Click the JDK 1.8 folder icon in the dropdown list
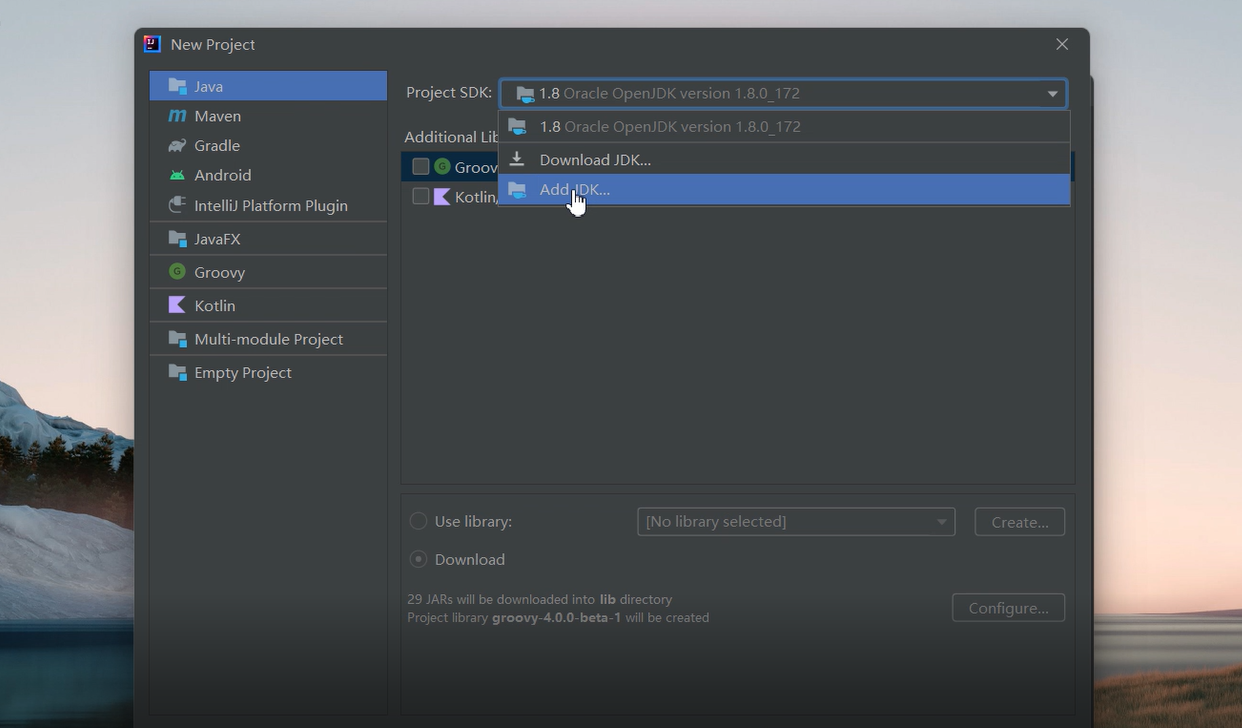 pyautogui.click(x=517, y=127)
